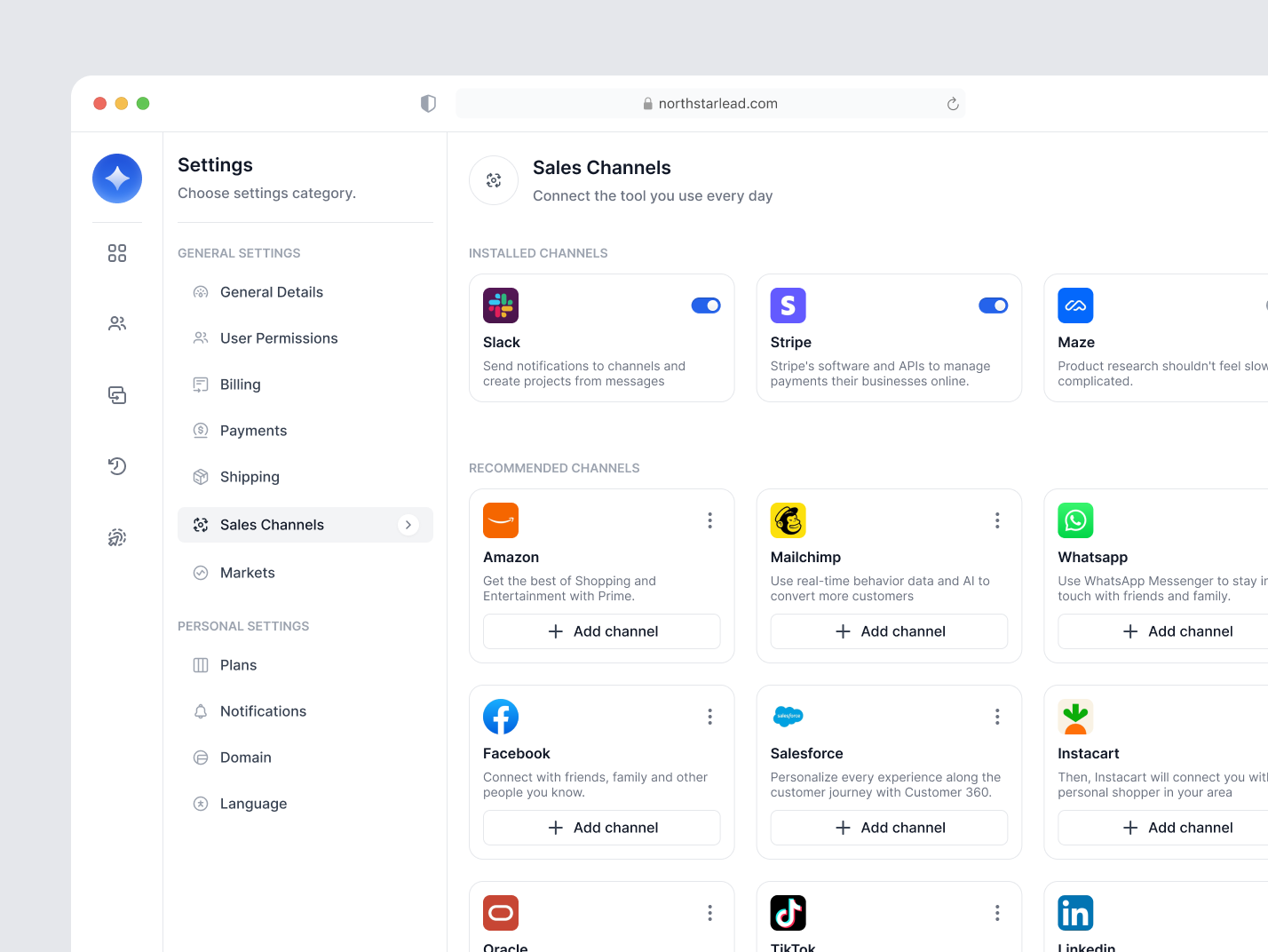Image resolution: width=1268 pixels, height=952 pixels.
Task: Click the Oracle logo icon
Action: click(501, 913)
